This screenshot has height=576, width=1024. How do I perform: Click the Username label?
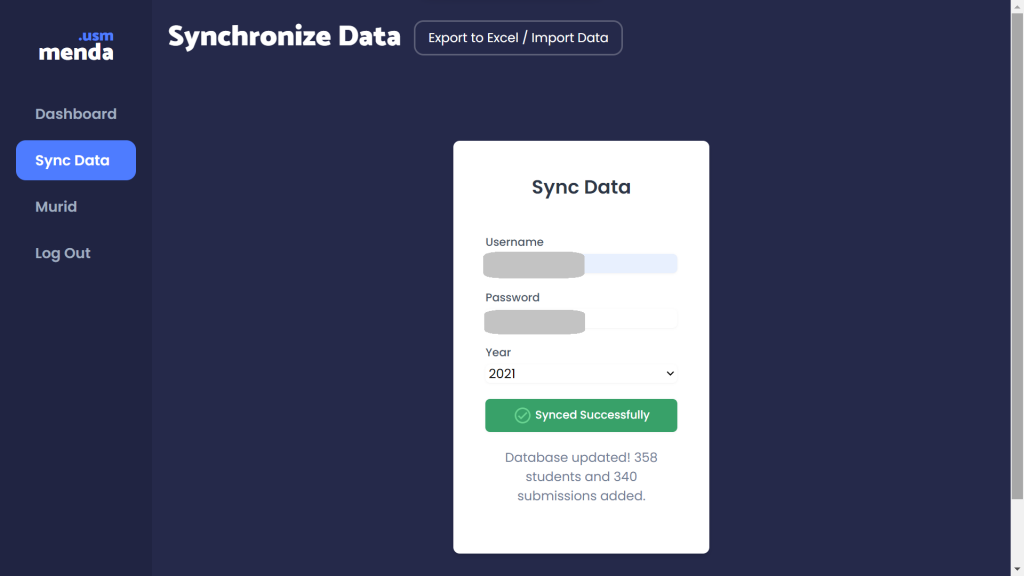click(x=514, y=242)
